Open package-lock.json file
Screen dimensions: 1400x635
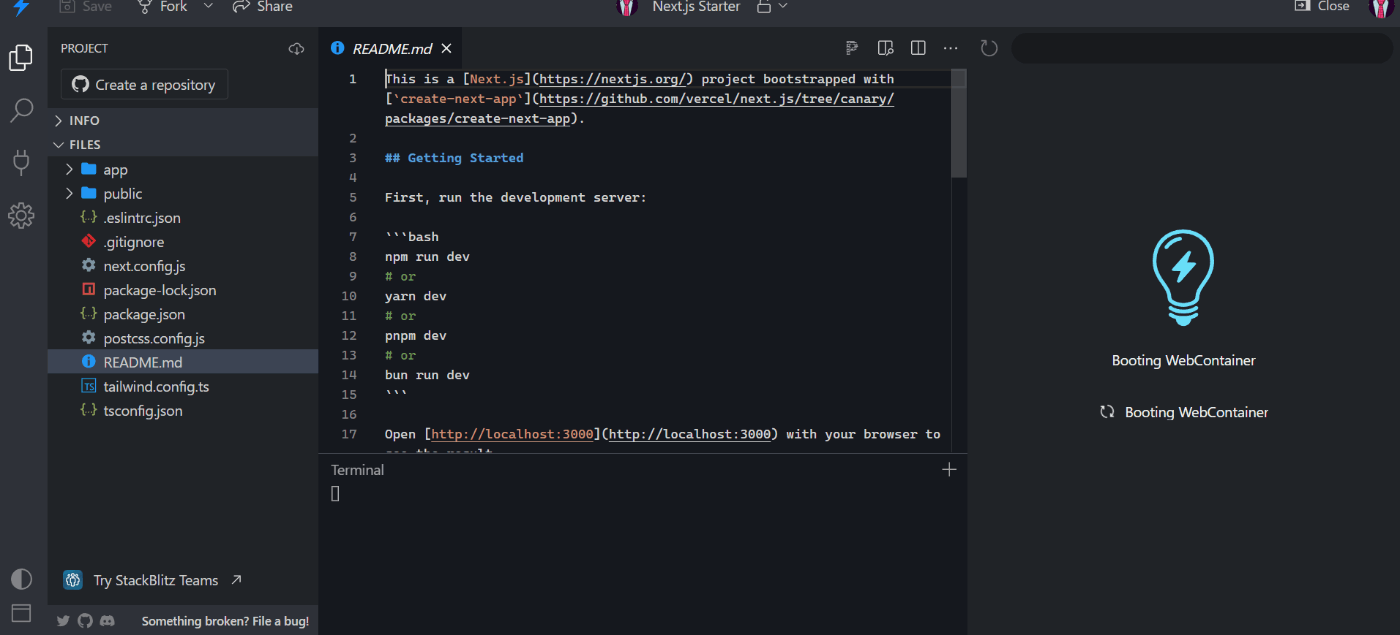coord(183,290)
